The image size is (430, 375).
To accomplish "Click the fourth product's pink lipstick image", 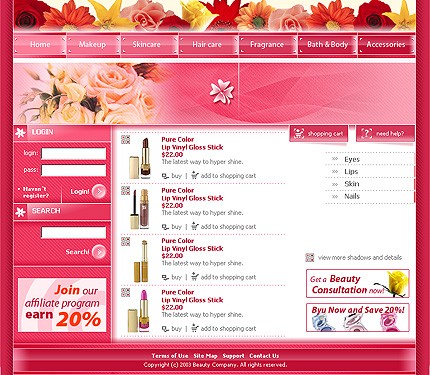I will pos(139,311).
